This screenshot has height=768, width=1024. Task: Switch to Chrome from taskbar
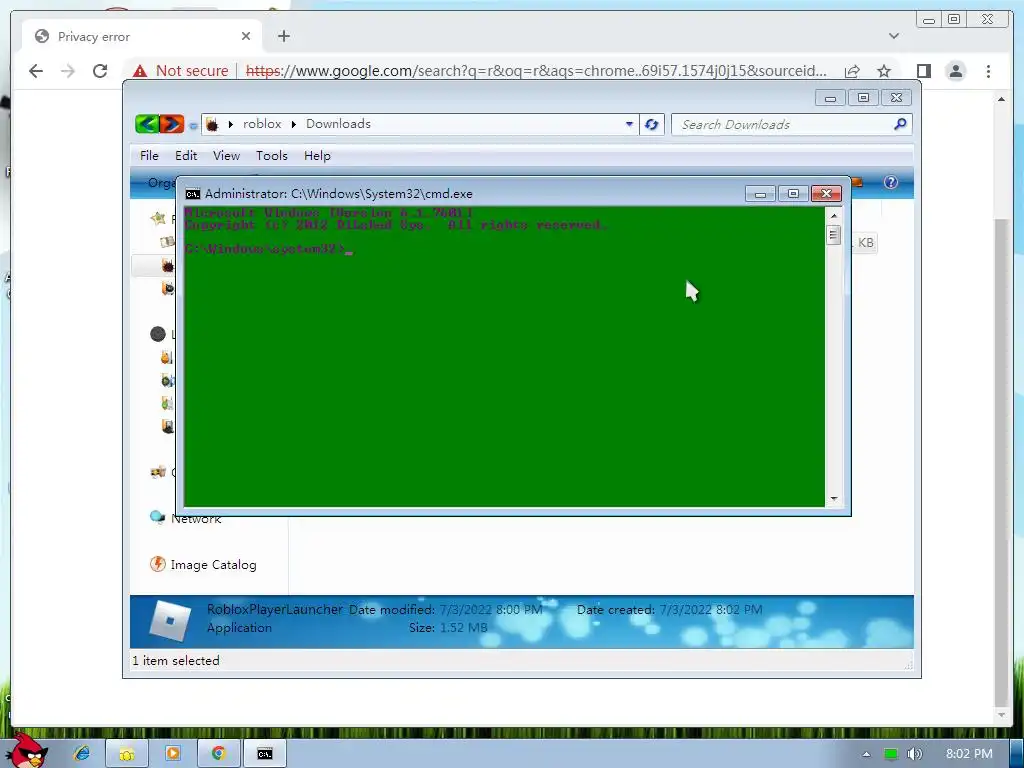click(219, 754)
